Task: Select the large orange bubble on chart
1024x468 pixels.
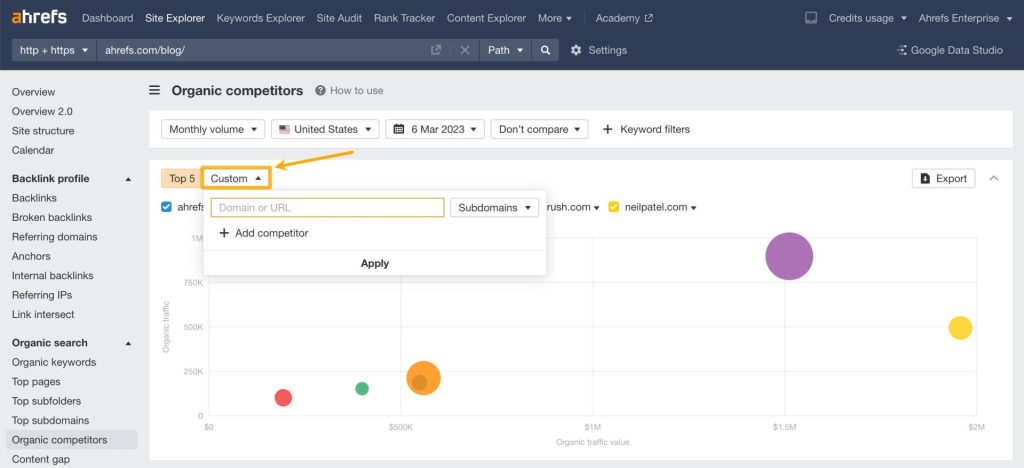Action: point(423,378)
